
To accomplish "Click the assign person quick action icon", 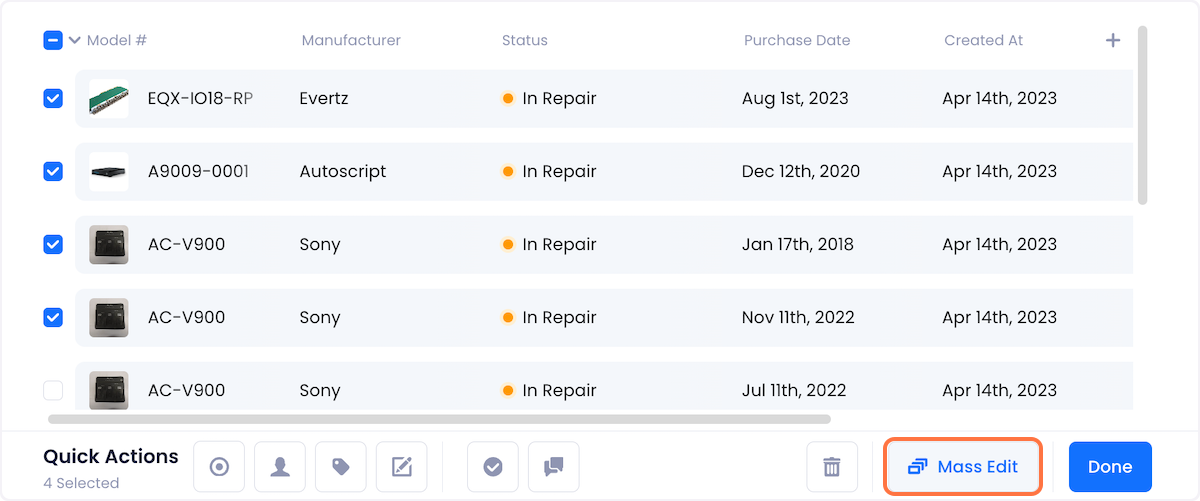I will point(280,467).
